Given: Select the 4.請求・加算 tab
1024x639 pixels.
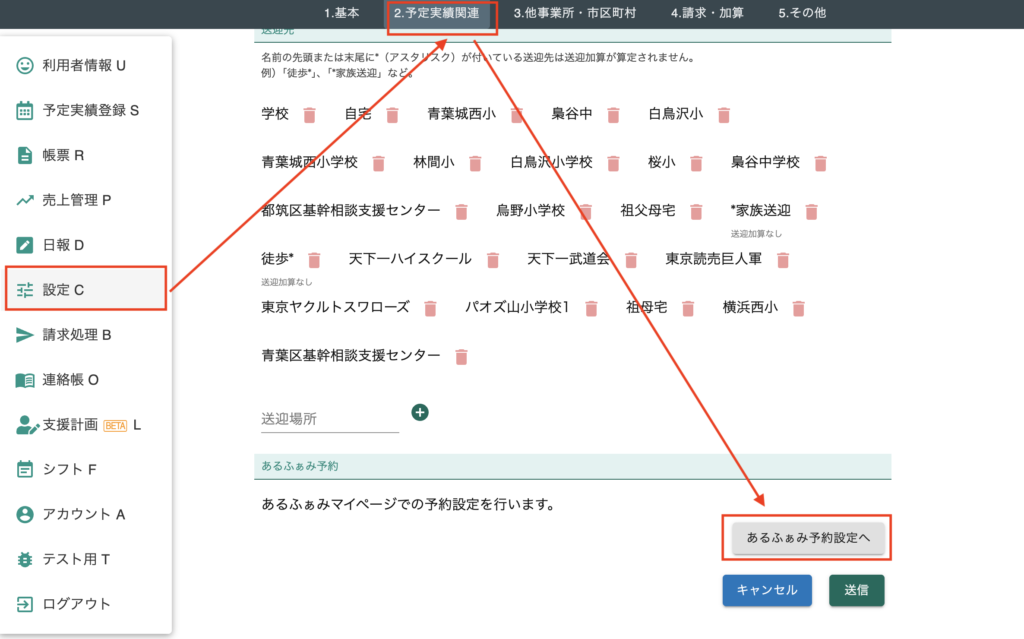Looking at the screenshot, I should (707, 13).
